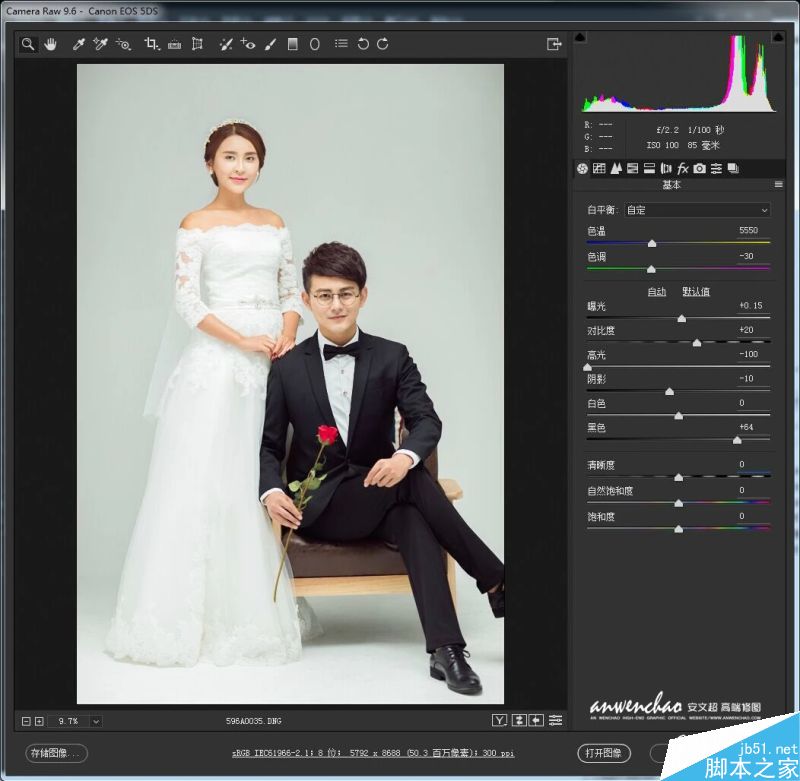
Task: Select the Spot Removal tool
Action: click(226, 44)
